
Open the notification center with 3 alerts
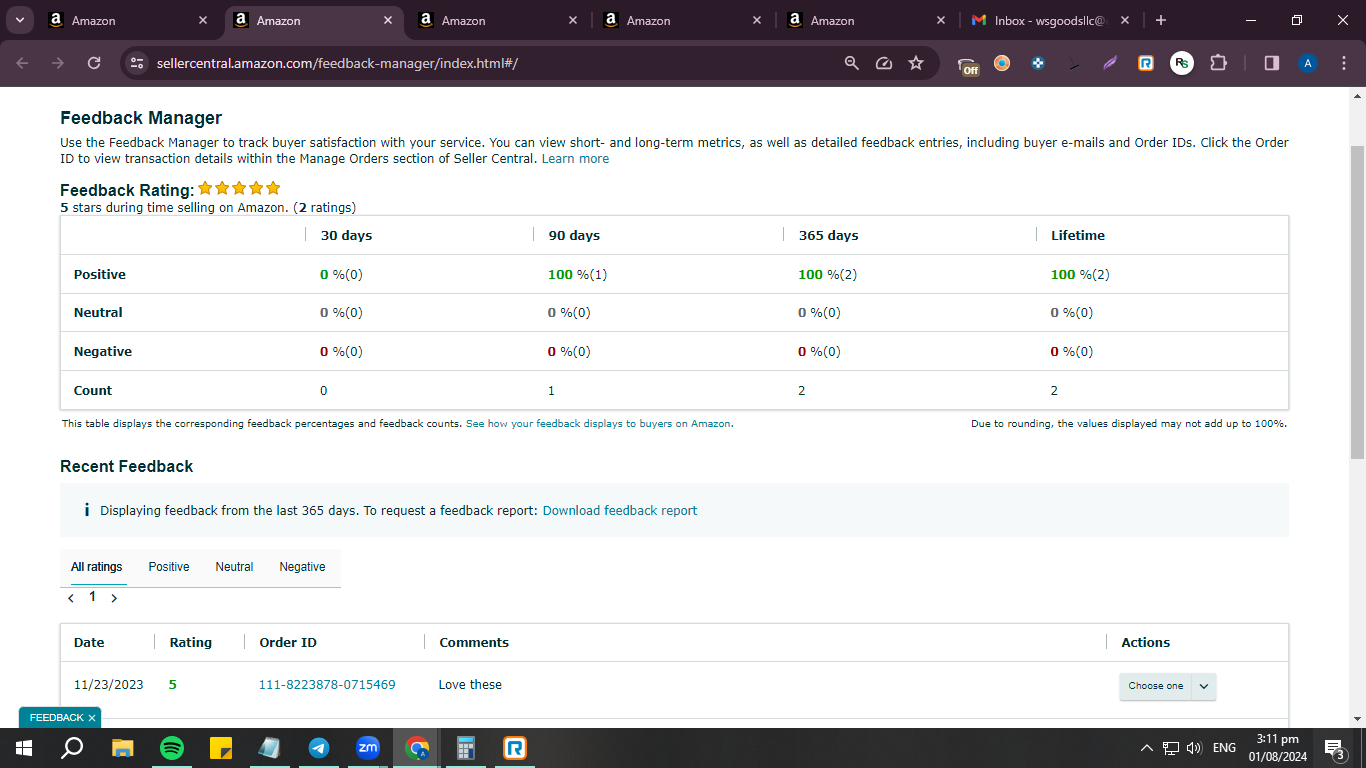click(x=1333, y=748)
